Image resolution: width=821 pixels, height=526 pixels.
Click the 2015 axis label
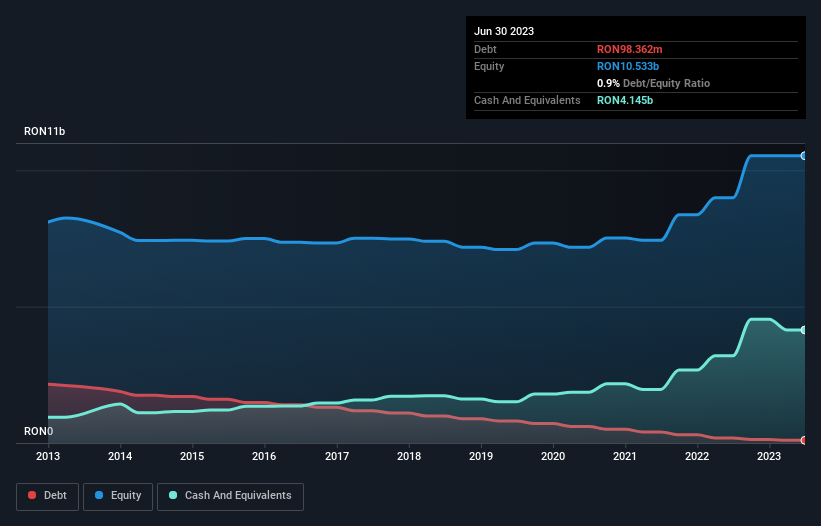point(192,456)
